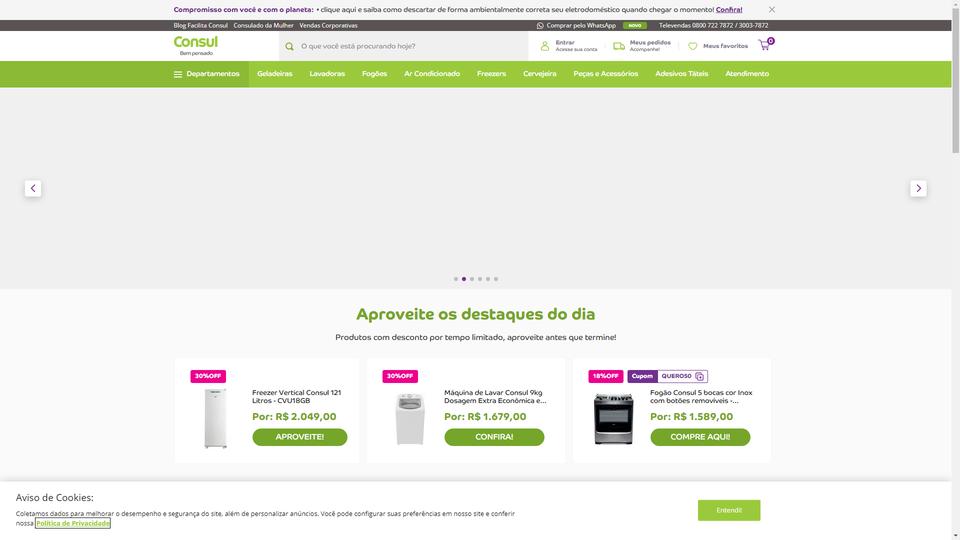Click Máquina de Lavar Consul 9kg title

coord(495,397)
